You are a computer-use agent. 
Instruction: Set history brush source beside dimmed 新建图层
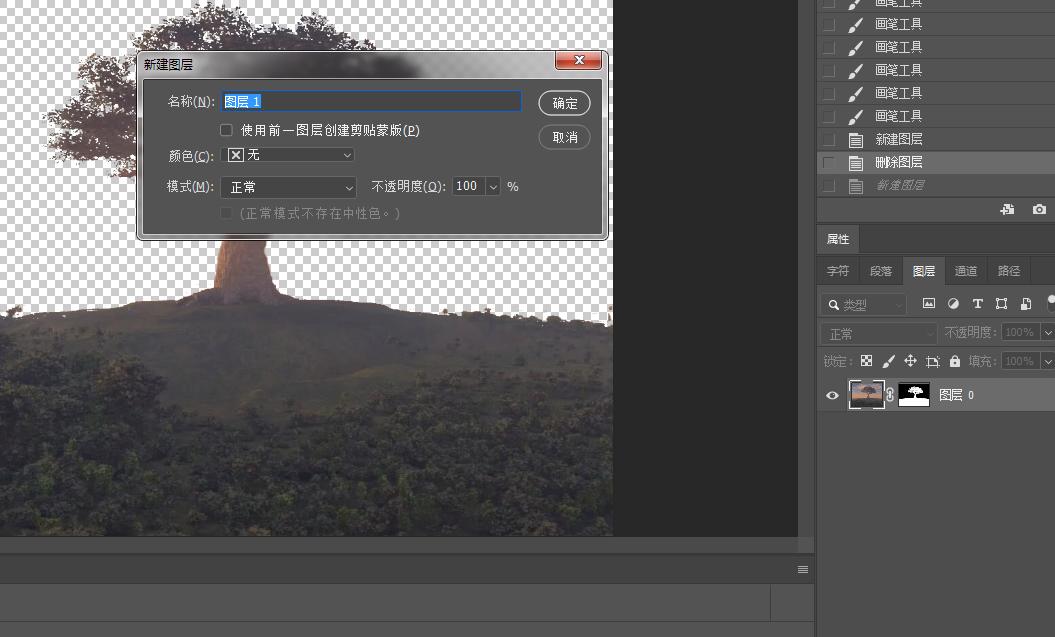click(x=829, y=185)
